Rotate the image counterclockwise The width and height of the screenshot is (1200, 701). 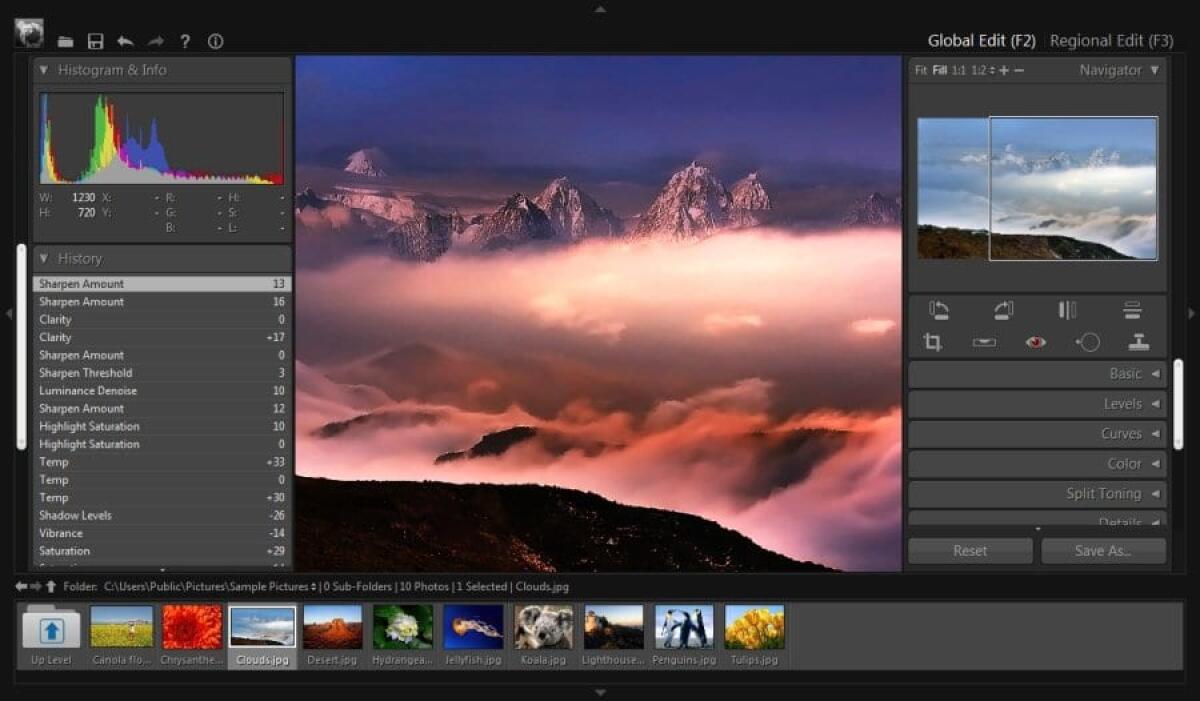940,308
